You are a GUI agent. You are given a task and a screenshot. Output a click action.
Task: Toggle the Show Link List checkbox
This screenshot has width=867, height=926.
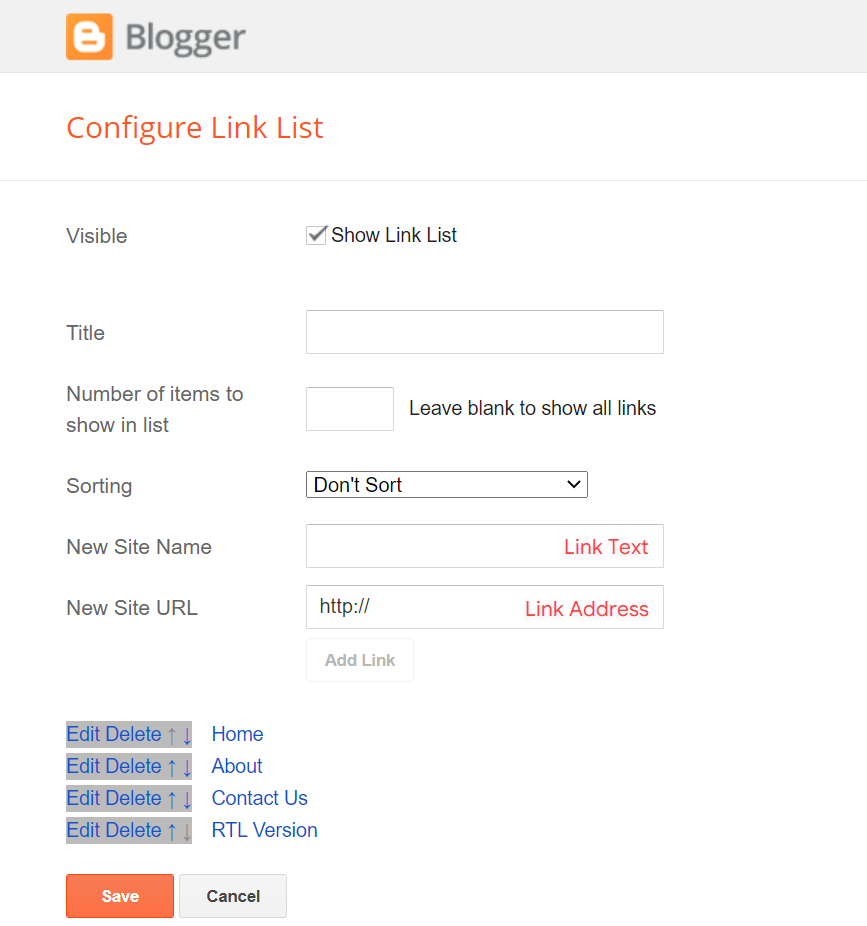tap(316, 235)
